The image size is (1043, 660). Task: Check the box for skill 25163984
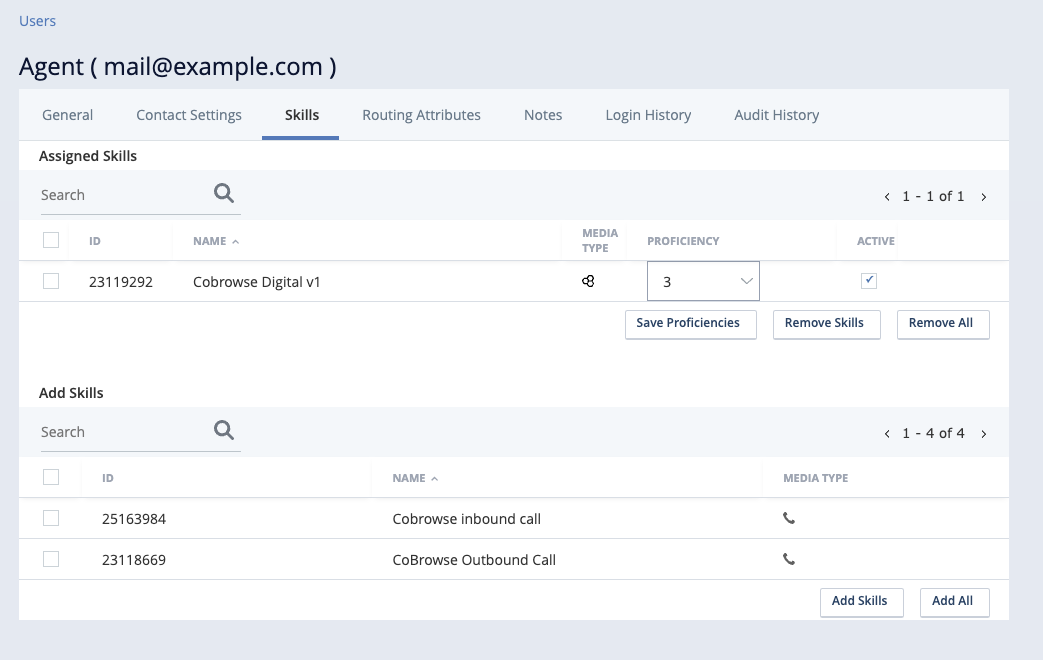51,518
